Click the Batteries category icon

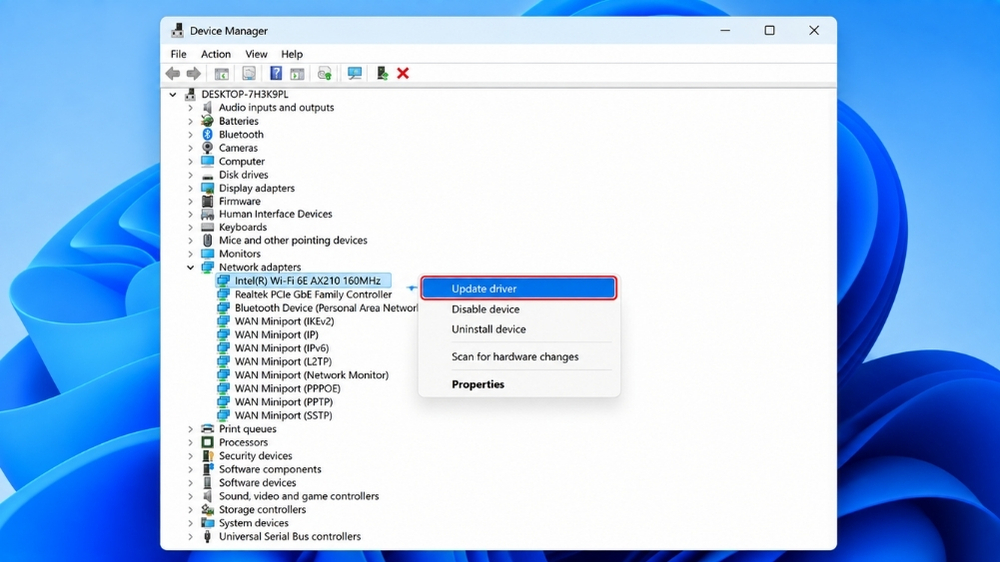[x=207, y=121]
